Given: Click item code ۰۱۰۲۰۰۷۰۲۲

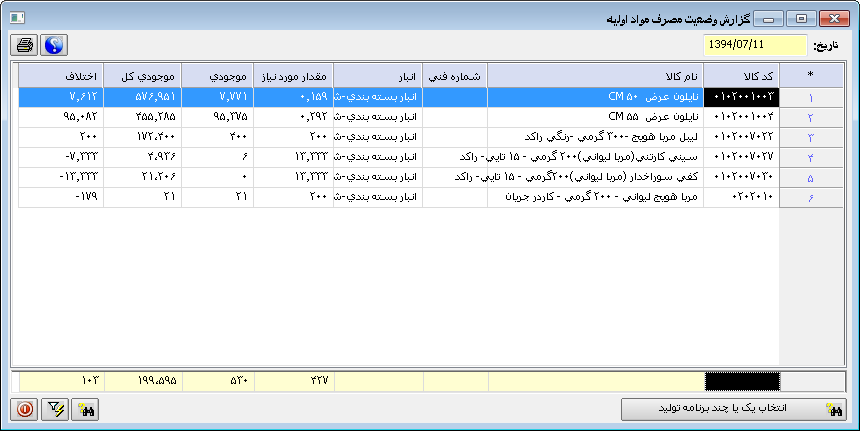Looking at the screenshot, I should tap(741, 137).
